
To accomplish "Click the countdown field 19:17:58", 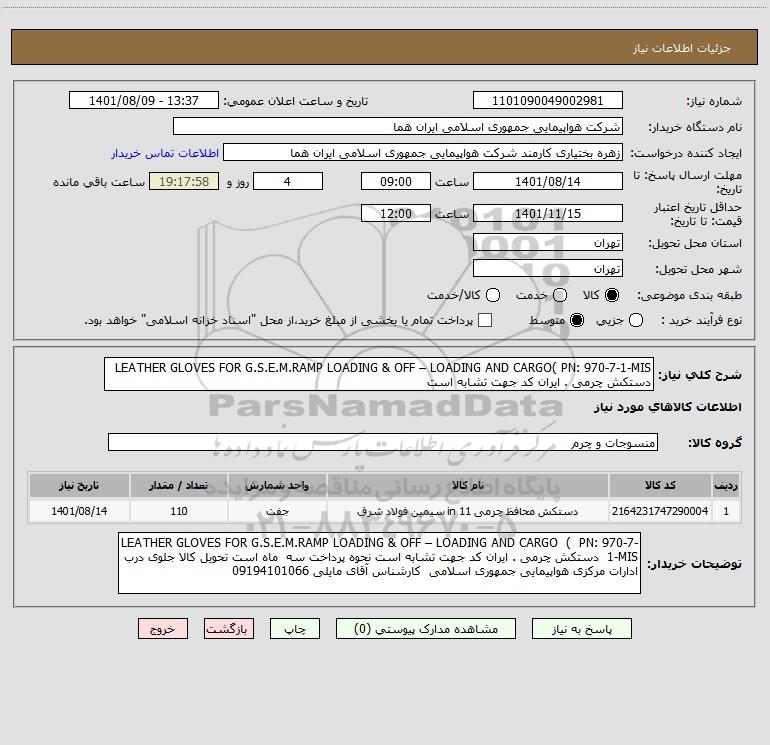I will coord(184,181).
